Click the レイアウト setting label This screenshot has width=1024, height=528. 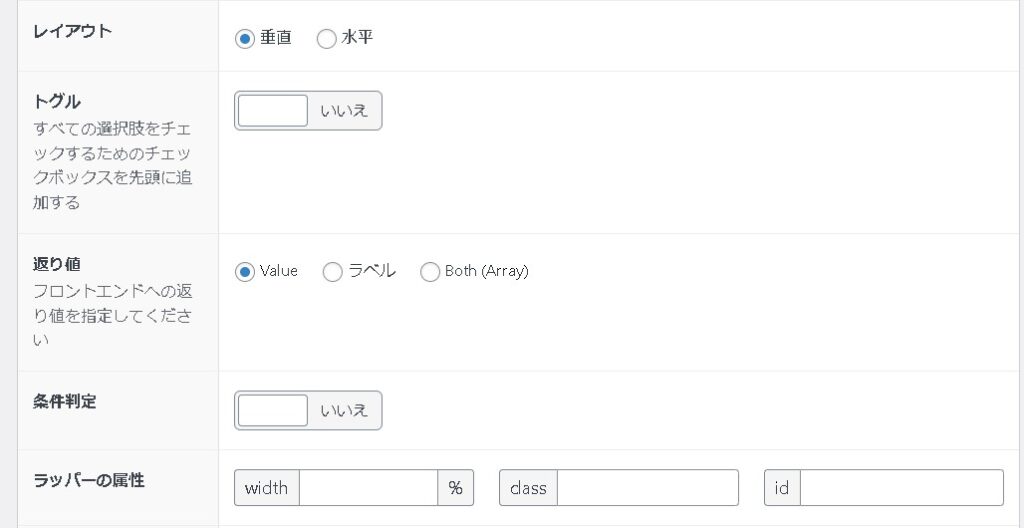[73, 31]
